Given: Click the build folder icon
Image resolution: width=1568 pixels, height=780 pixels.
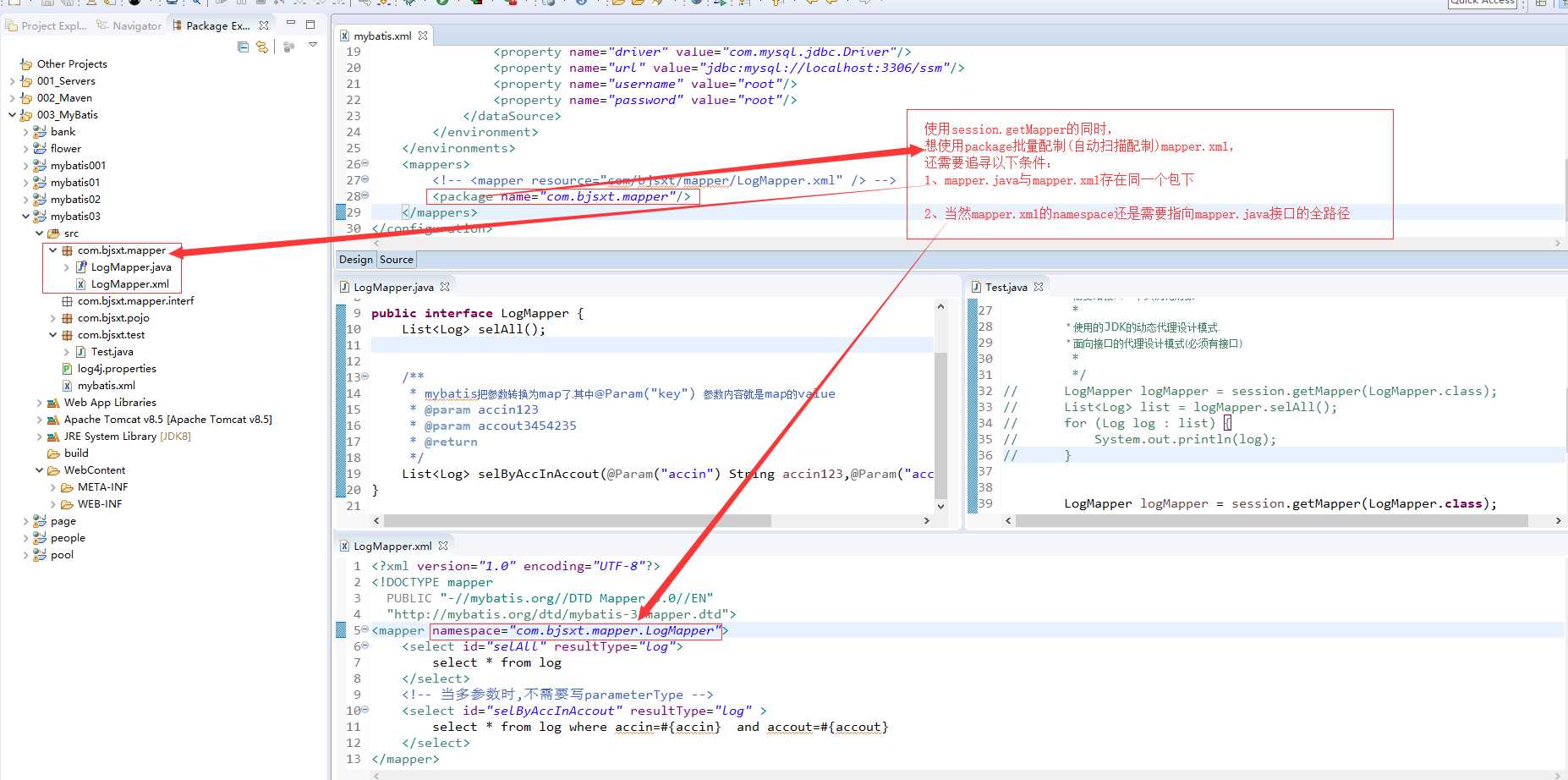Looking at the screenshot, I should coord(53,453).
